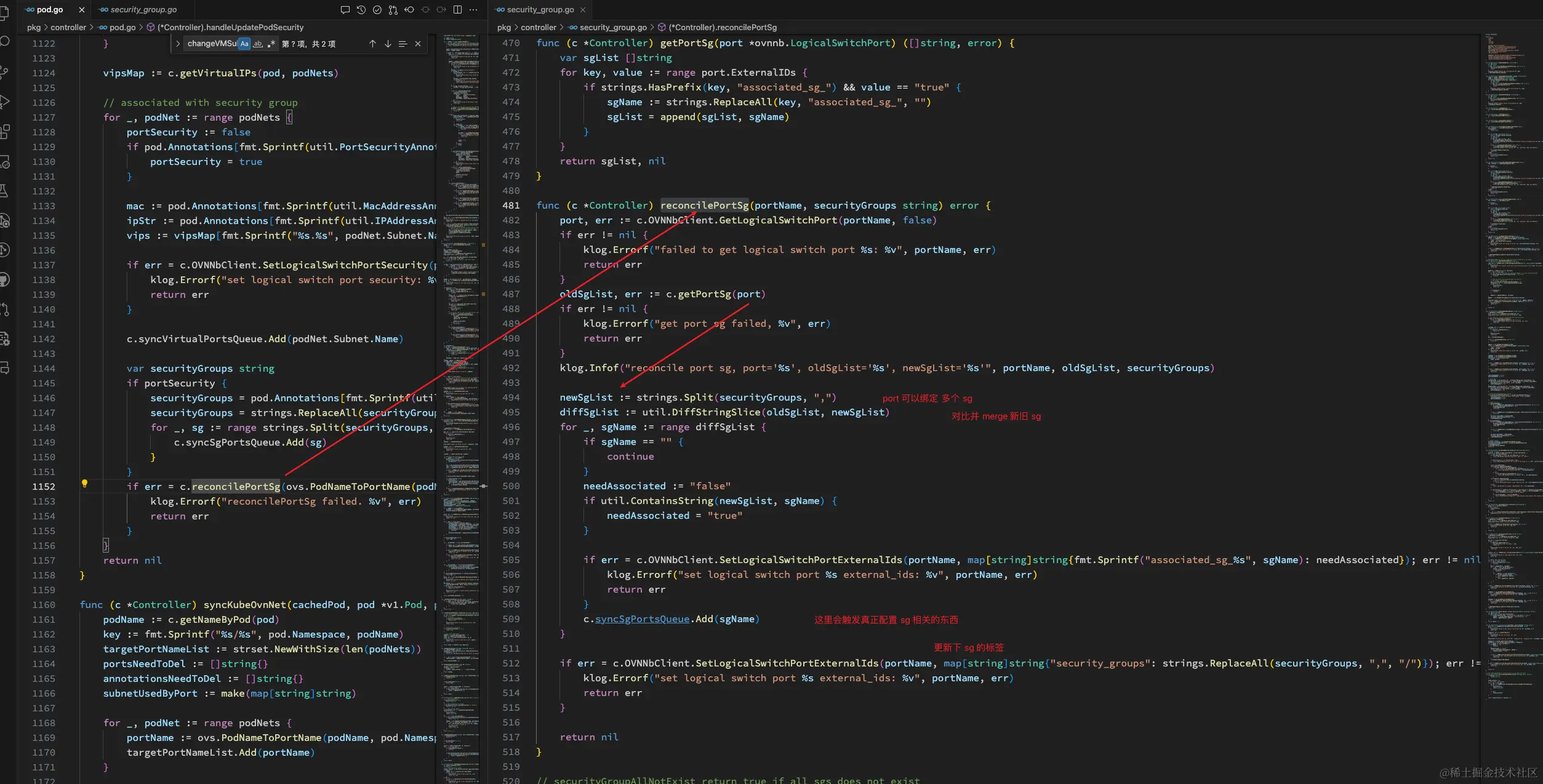Switch to the italic security_group.go tab

143,9
